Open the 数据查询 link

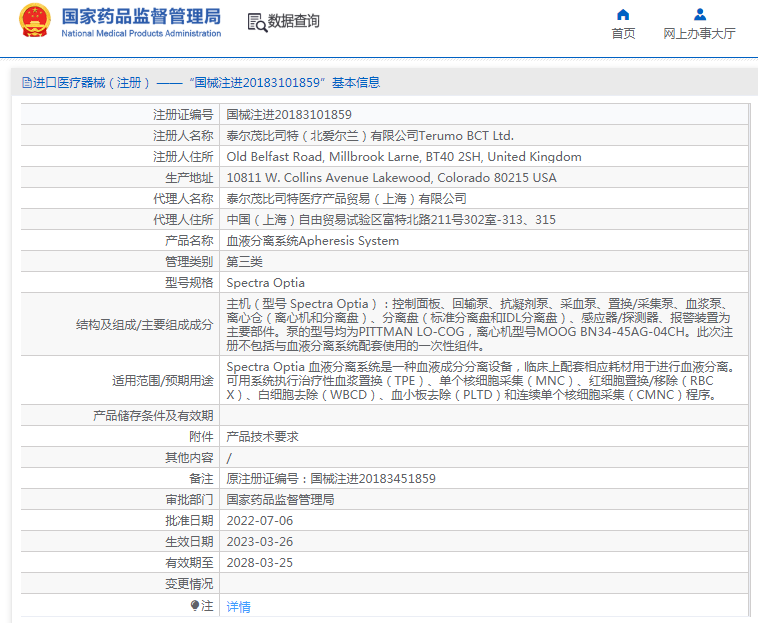(x=293, y=21)
